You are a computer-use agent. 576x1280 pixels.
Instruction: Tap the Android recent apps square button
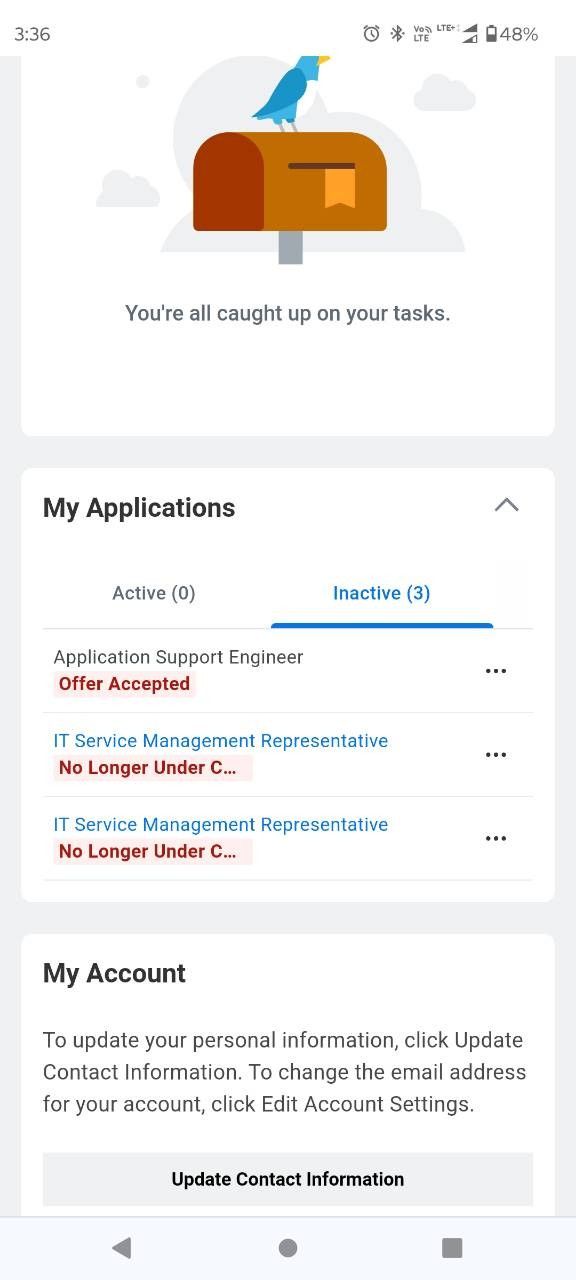tap(452, 1247)
